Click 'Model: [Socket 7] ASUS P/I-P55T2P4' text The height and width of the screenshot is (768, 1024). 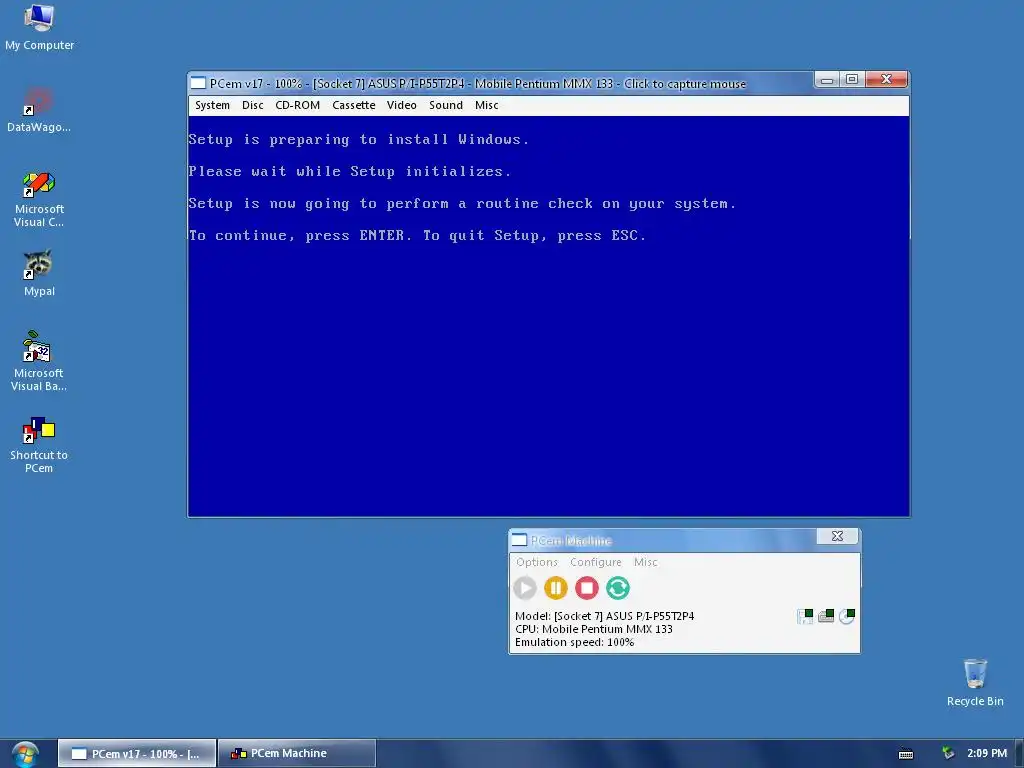604,616
